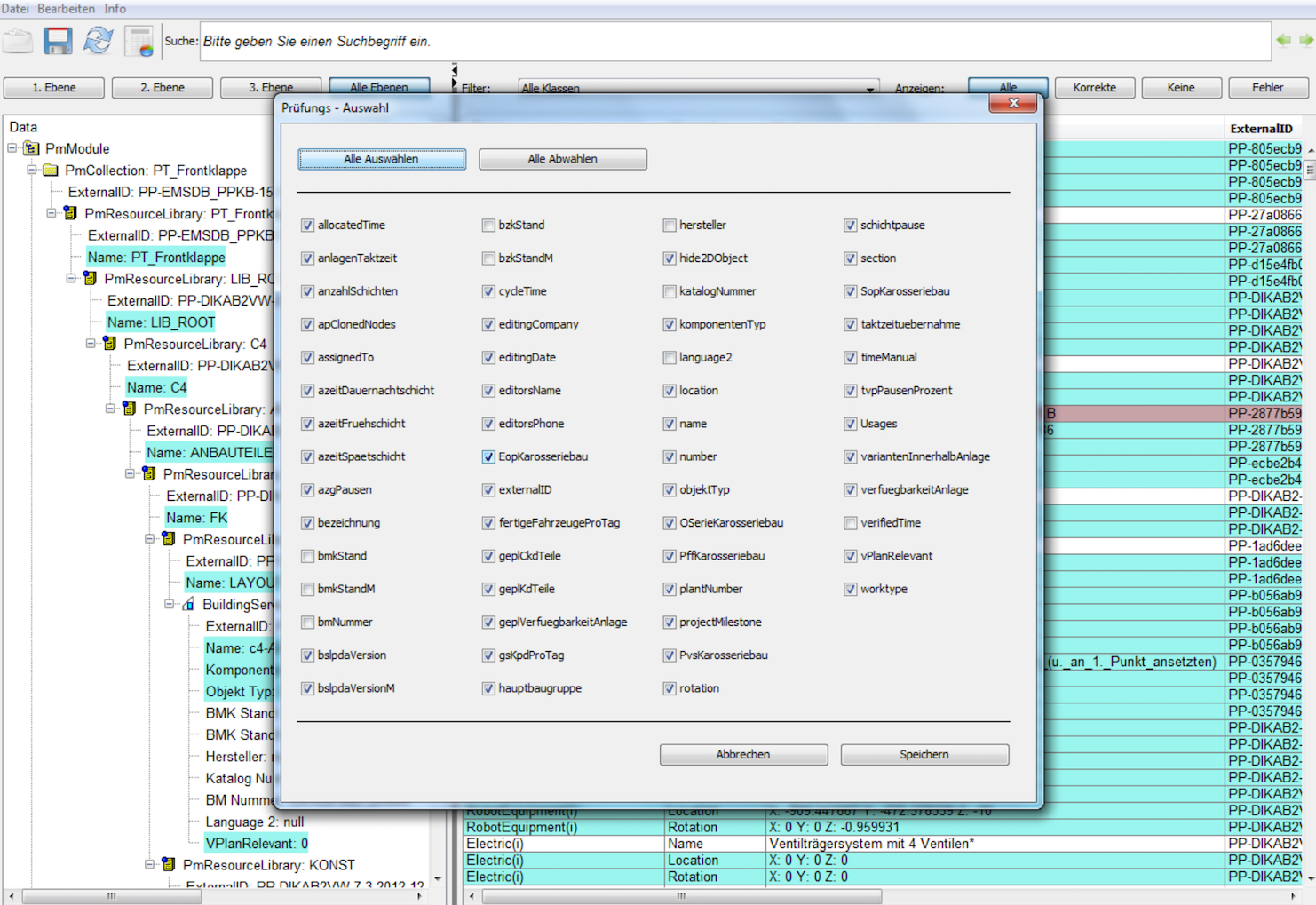
Task: Enable the bmNummer checkbox
Action: click(307, 623)
